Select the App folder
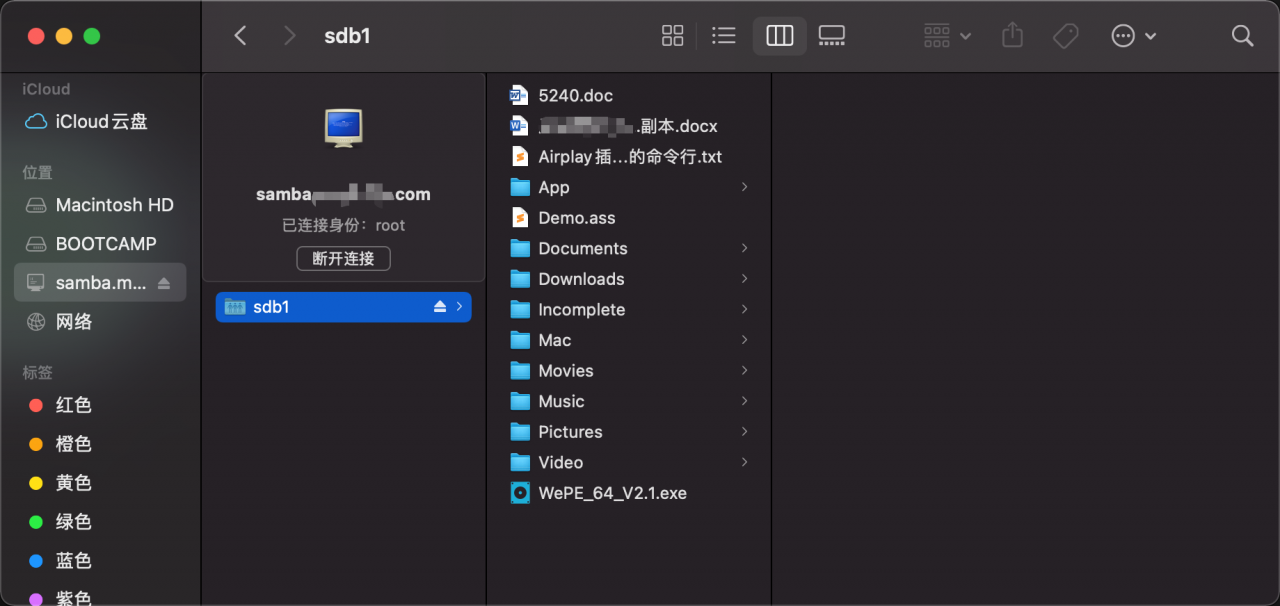The width and height of the screenshot is (1280, 606). pyautogui.click(x=629, y=188)
